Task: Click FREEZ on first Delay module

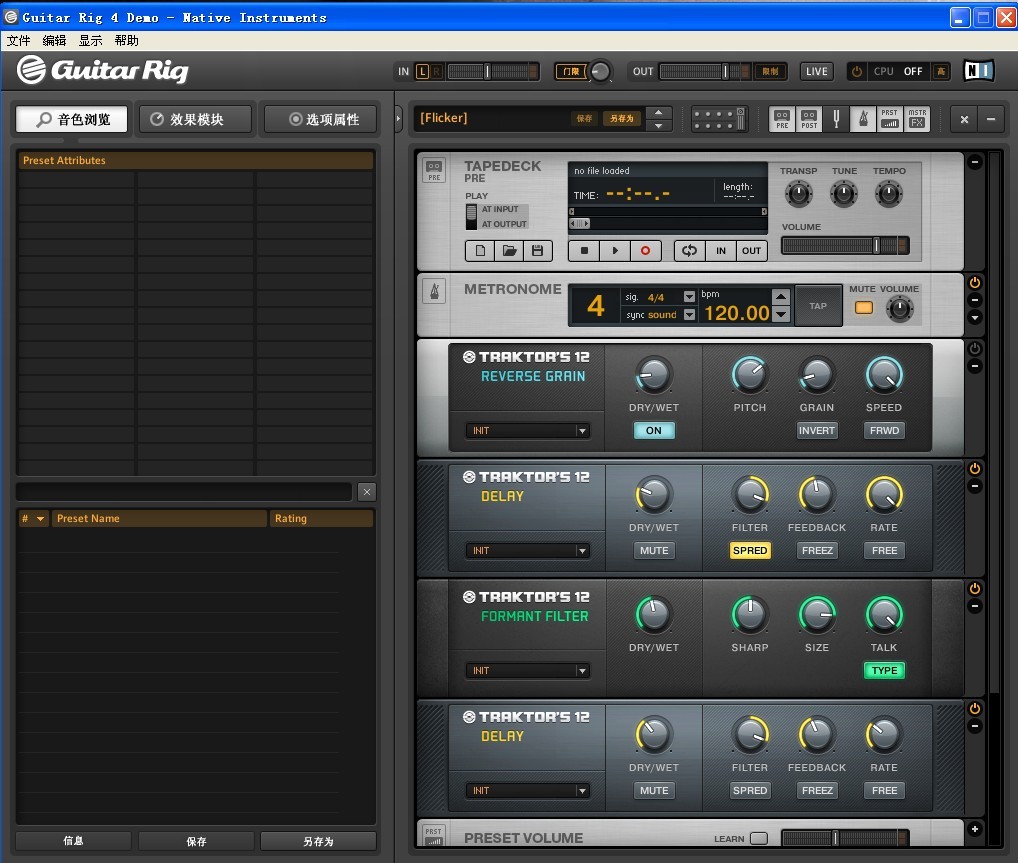Action: 817,551
